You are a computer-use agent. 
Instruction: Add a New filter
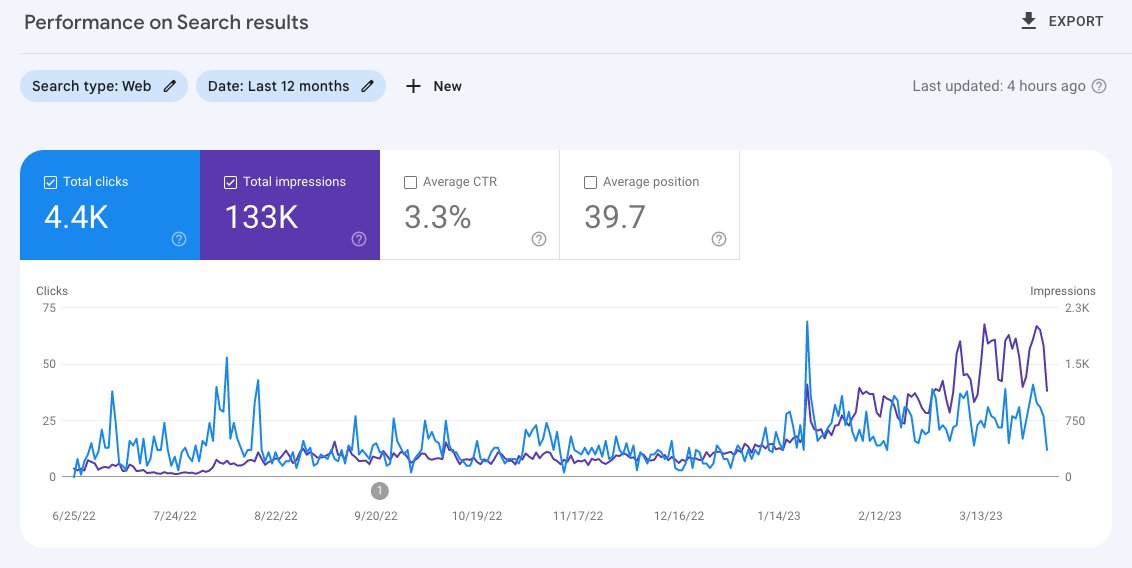pyautogui.click(x=434, y=86)
